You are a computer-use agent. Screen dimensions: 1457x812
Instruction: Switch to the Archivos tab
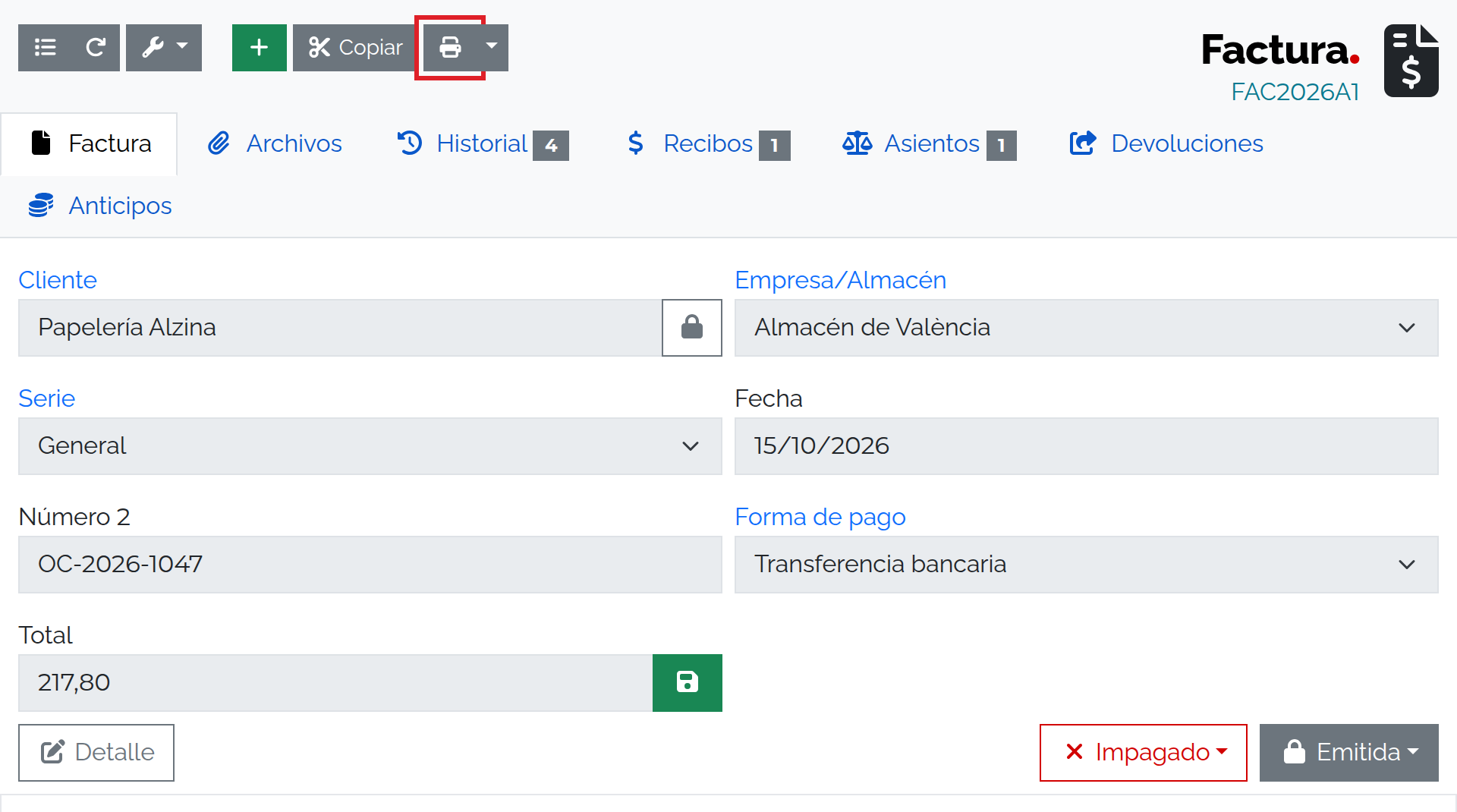click(x=275, y=144)
